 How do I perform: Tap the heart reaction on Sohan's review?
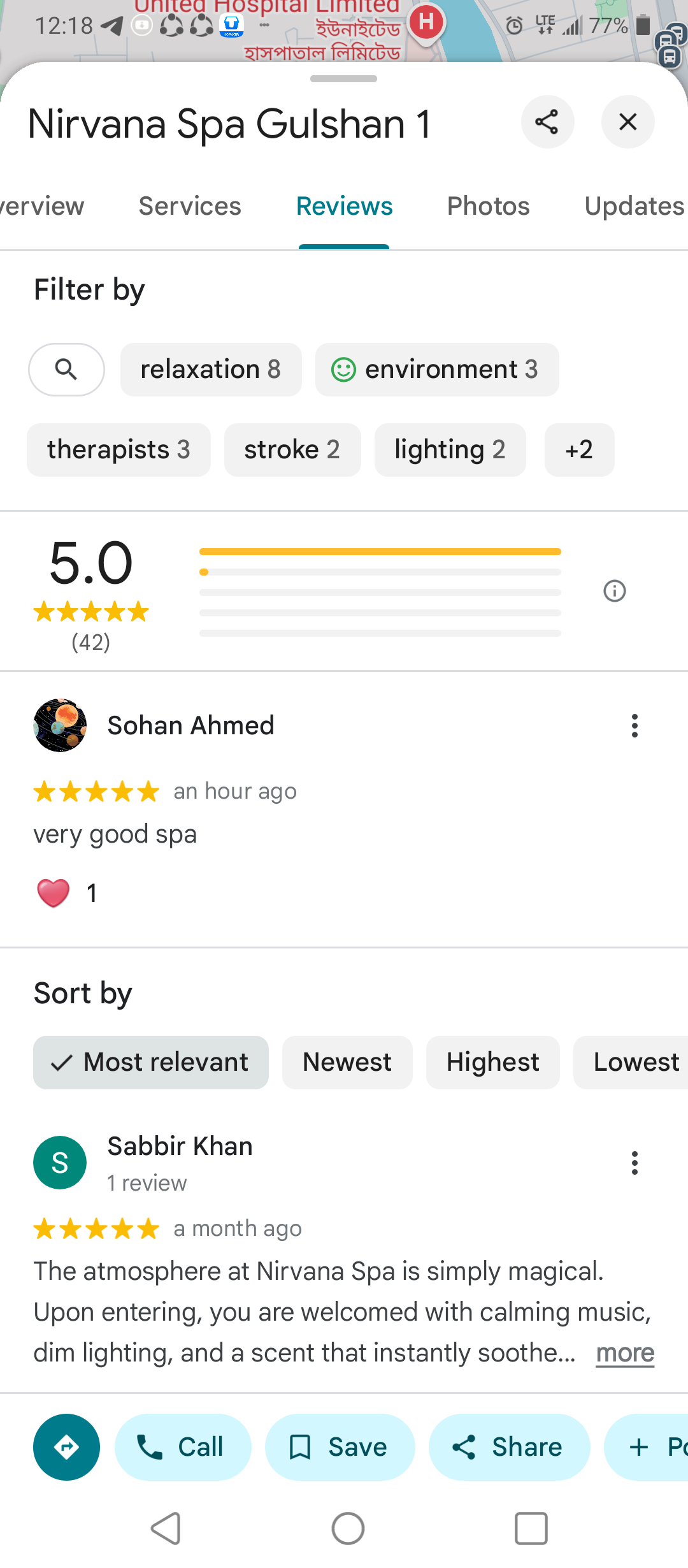(x=54, y=893)
